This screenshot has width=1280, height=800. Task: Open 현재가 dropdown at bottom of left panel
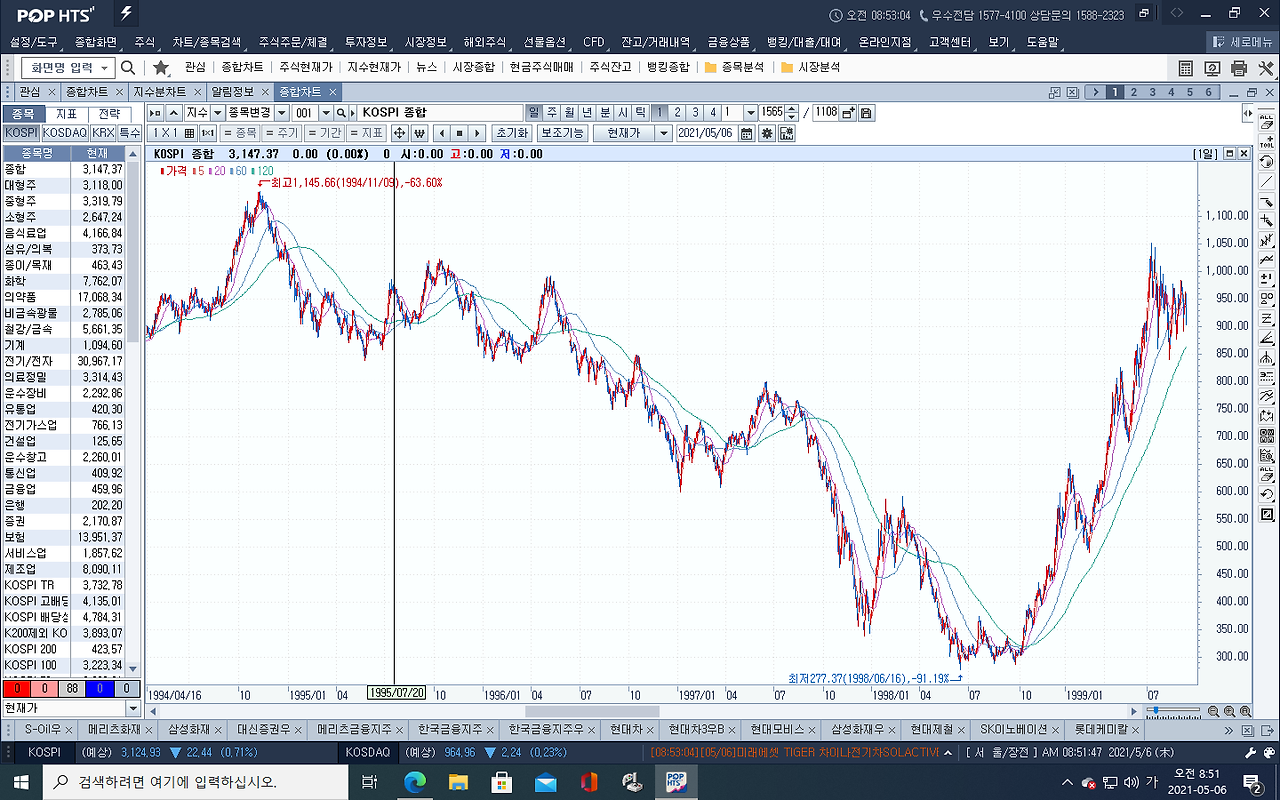(133, 708)
